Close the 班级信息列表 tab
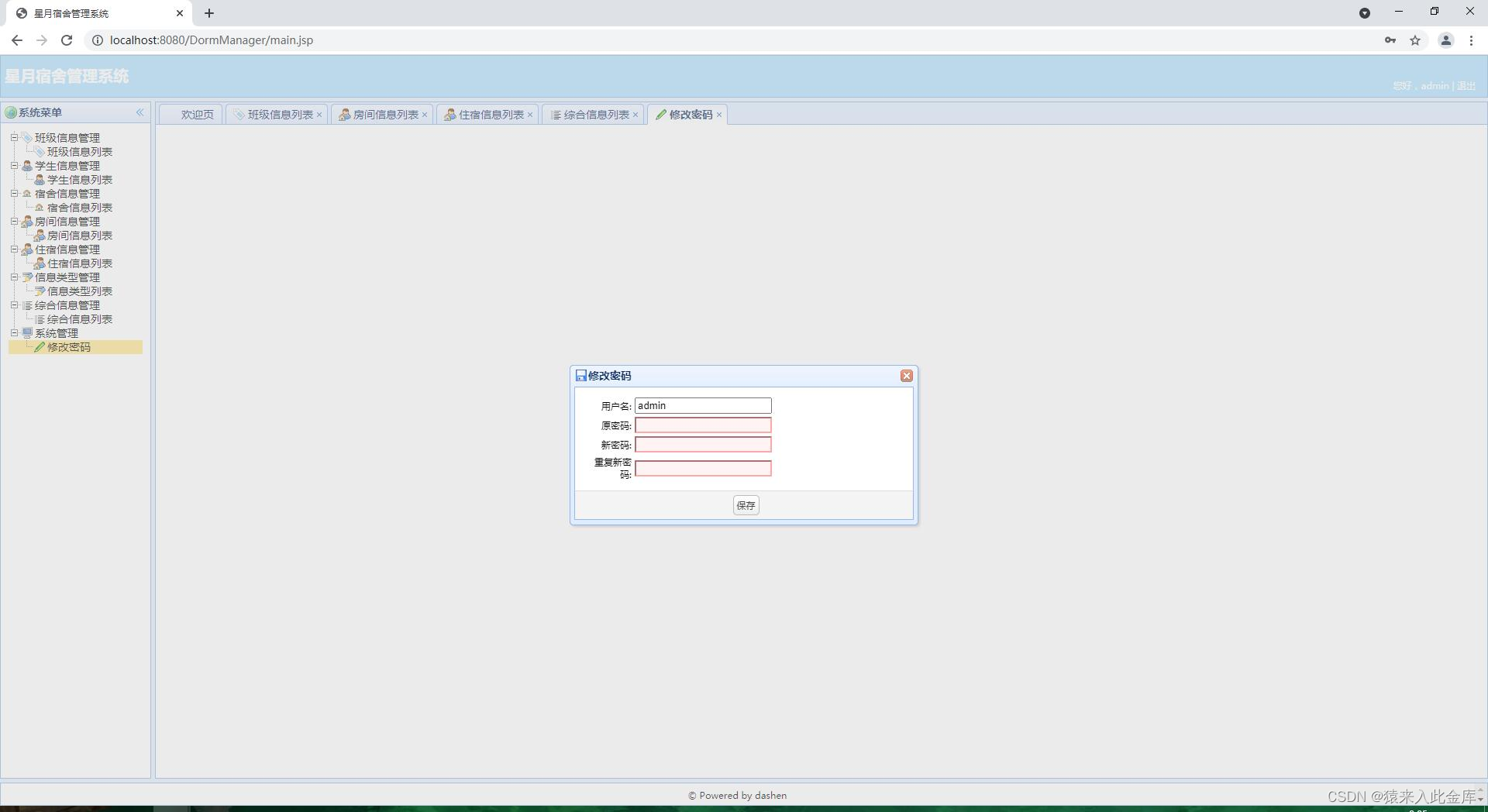Screen dimensions: 1488x812 pyautogui.click(x=319, y=115)
